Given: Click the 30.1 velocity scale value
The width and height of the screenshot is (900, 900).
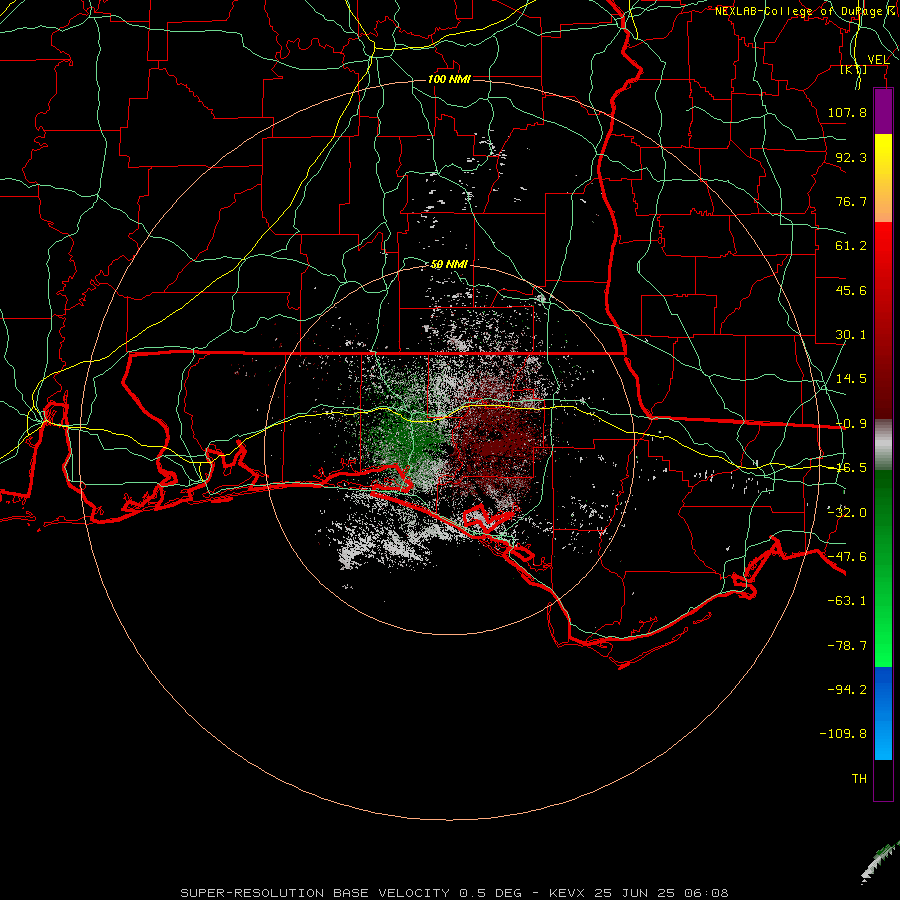Looking at the screenshot, I should [851, 335].
